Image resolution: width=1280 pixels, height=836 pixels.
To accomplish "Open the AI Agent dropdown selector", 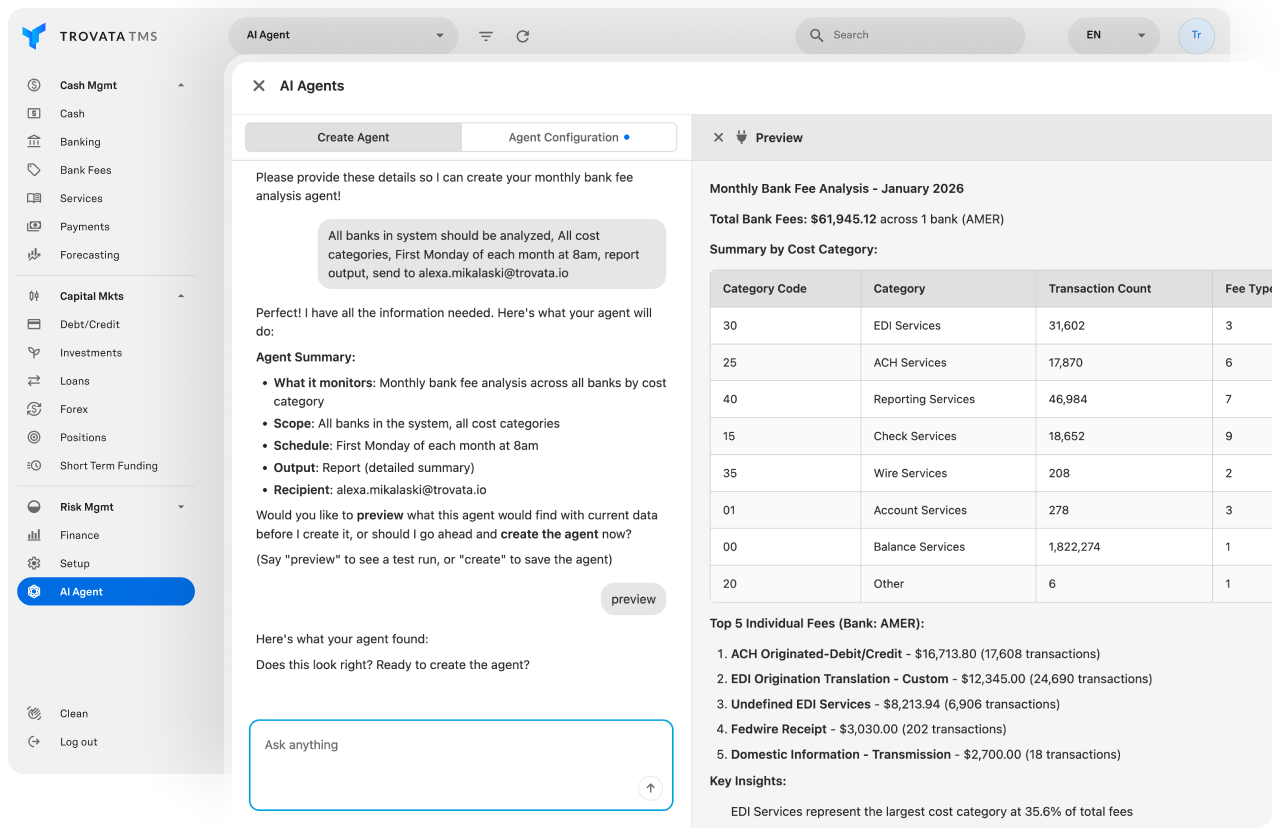I will point(343,35).
